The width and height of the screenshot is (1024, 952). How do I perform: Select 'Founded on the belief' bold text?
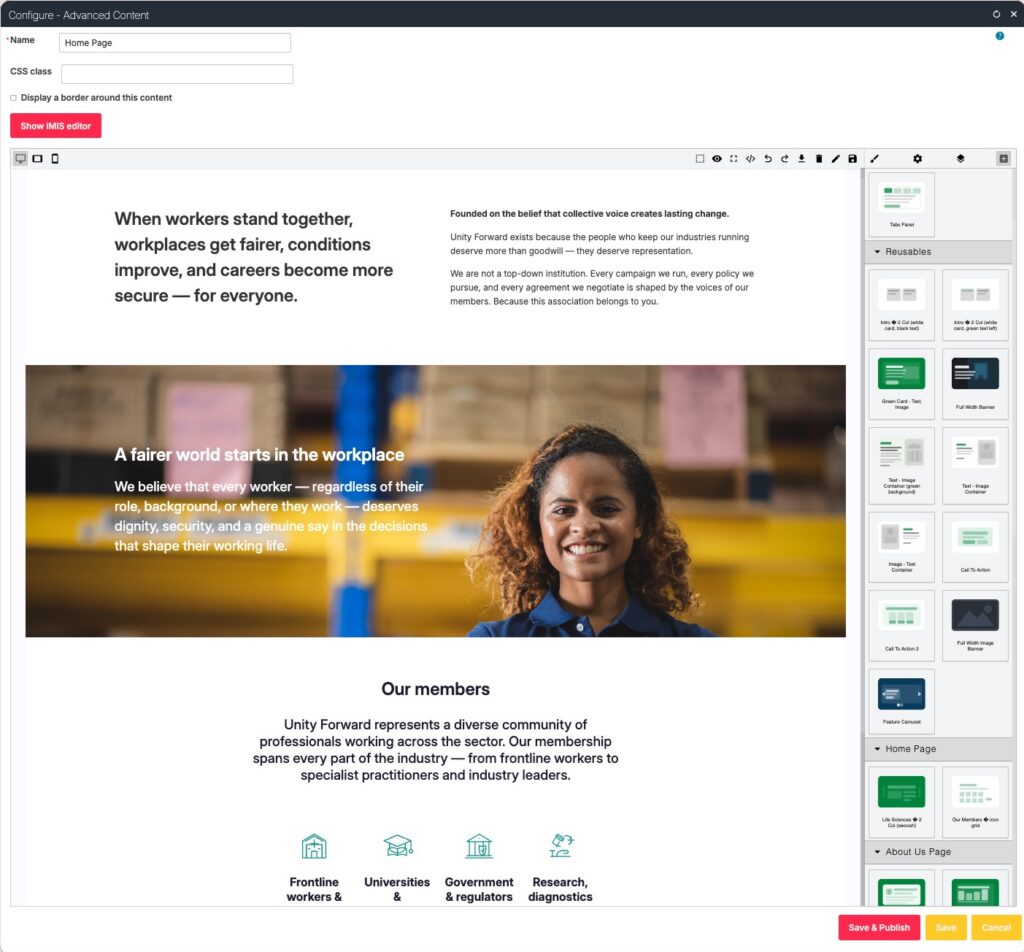point(589,214)
